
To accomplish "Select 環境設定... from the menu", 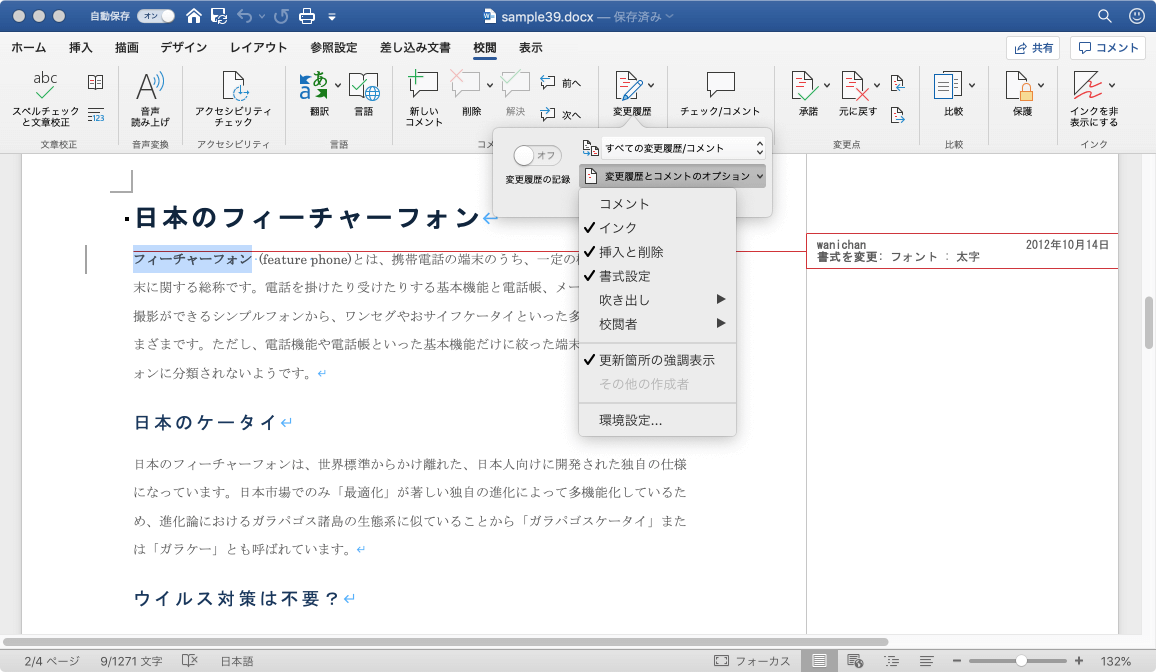I will 630,421.
